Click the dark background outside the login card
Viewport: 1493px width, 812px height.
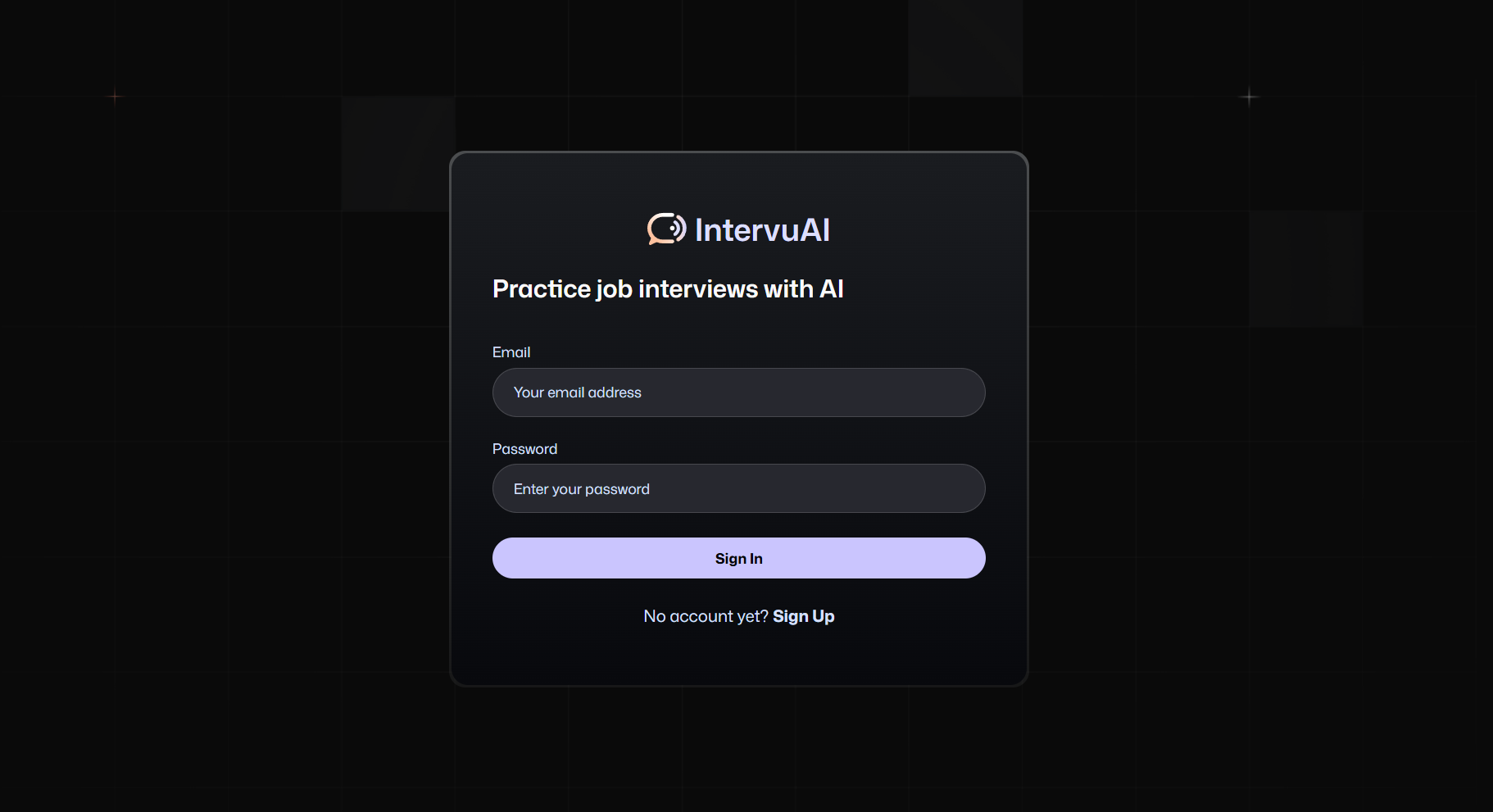(x=246, y=492)
